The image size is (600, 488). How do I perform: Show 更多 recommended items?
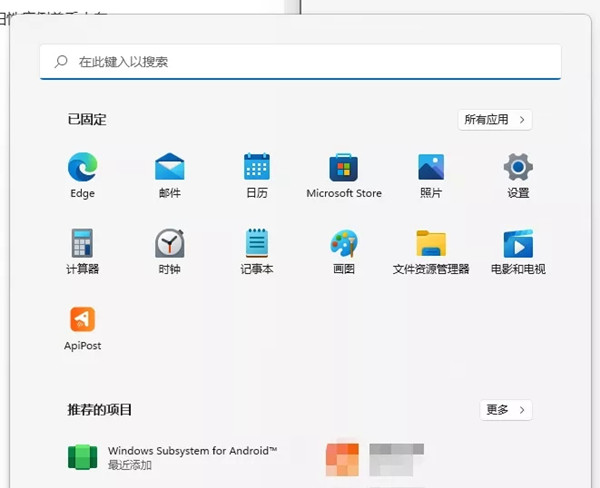[506, 410]
